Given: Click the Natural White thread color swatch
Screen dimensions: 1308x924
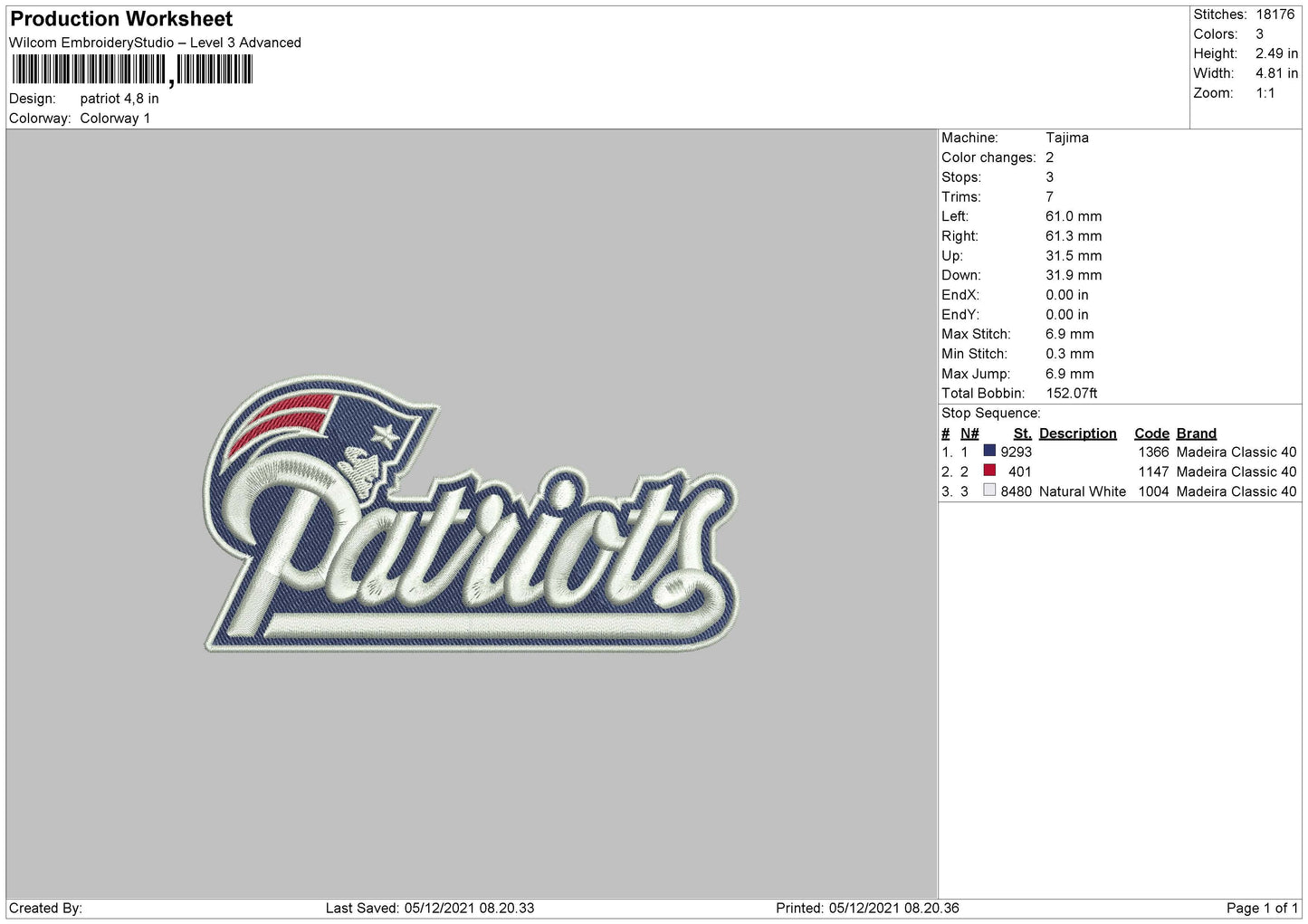Looking at the screenshot, I should [989, 491].
